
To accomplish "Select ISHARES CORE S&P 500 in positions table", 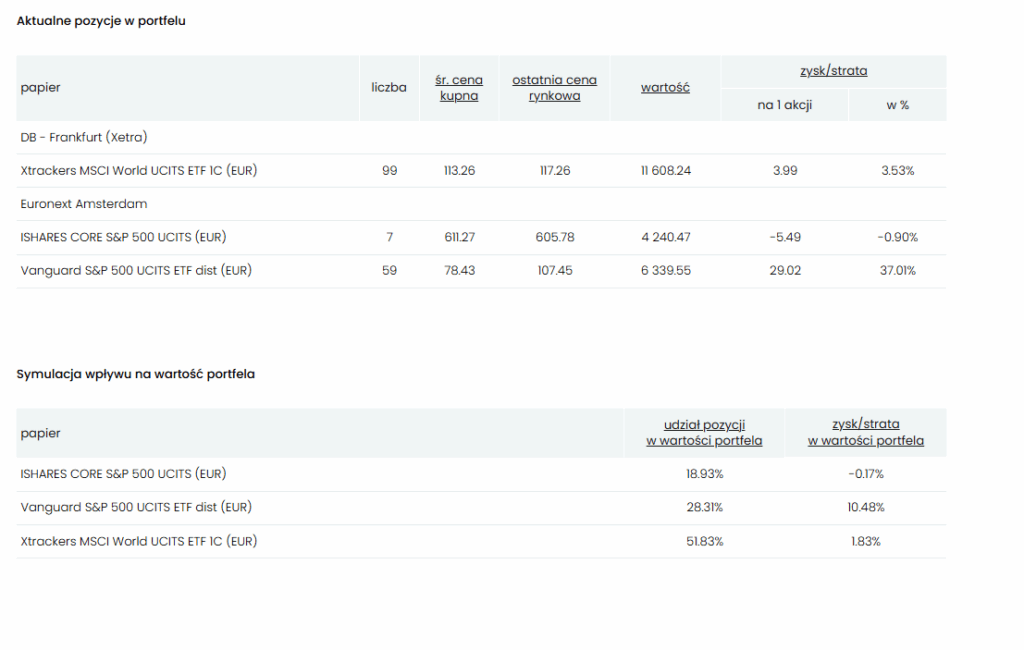I will pos(123,237).
